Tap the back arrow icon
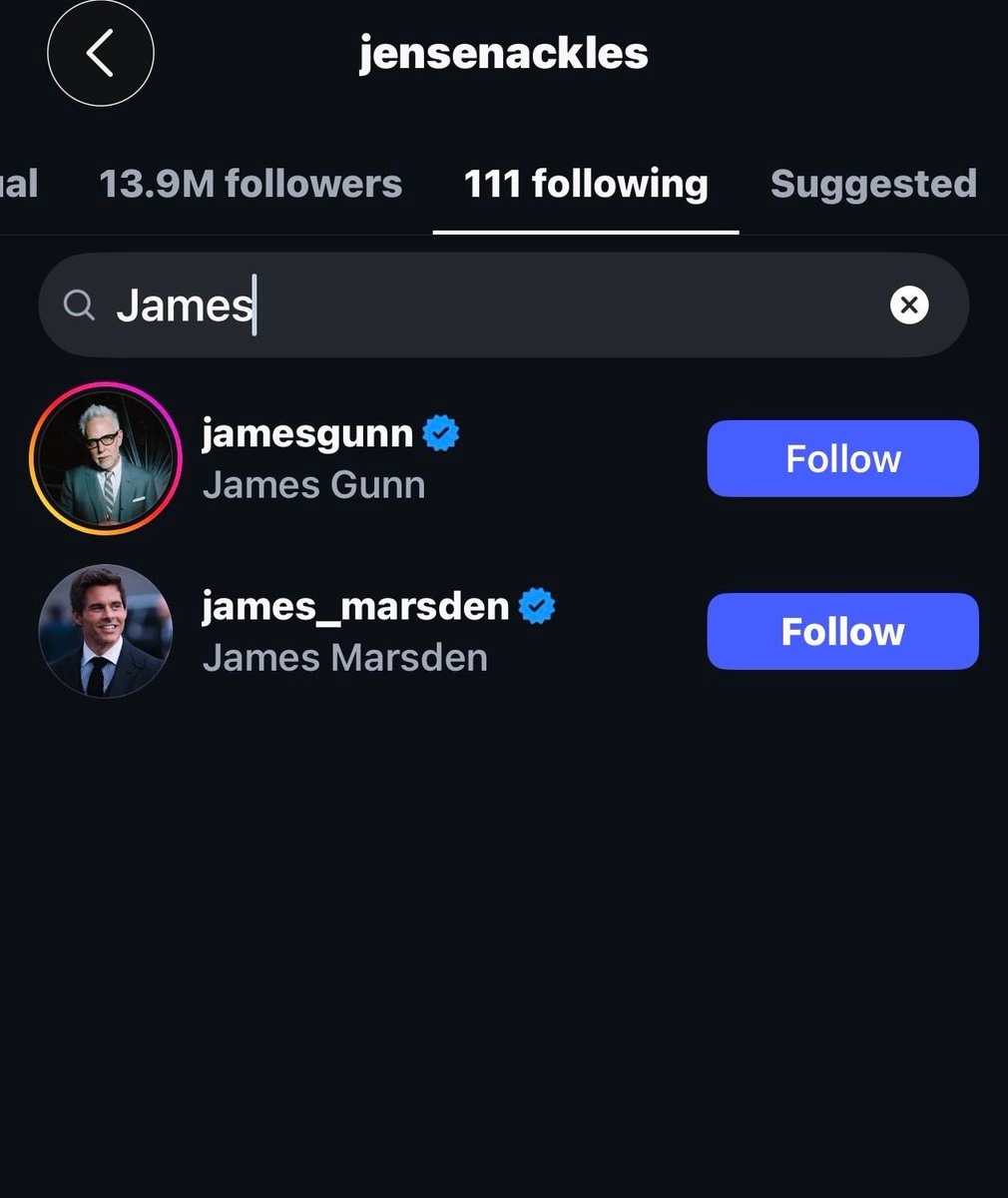The width and height of the screenshot is (1008, 1198). [x=101, y=53]
